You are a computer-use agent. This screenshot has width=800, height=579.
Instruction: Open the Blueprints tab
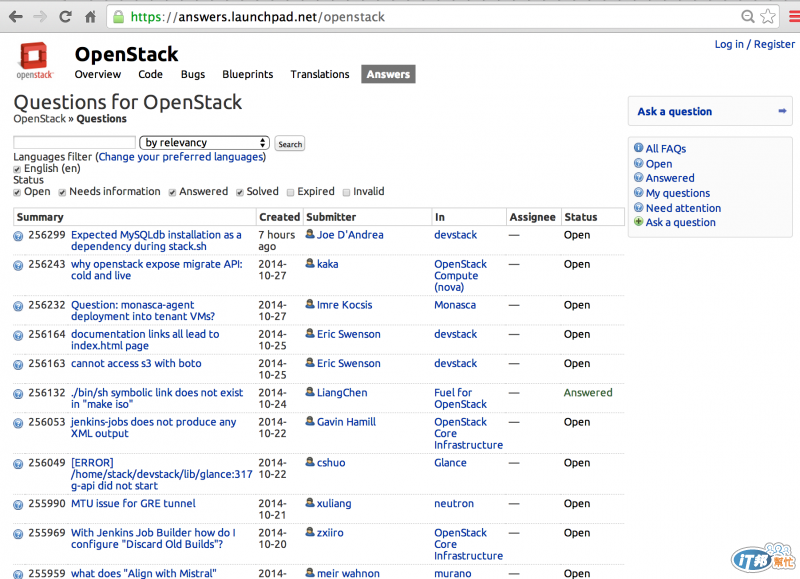point(247,74)
